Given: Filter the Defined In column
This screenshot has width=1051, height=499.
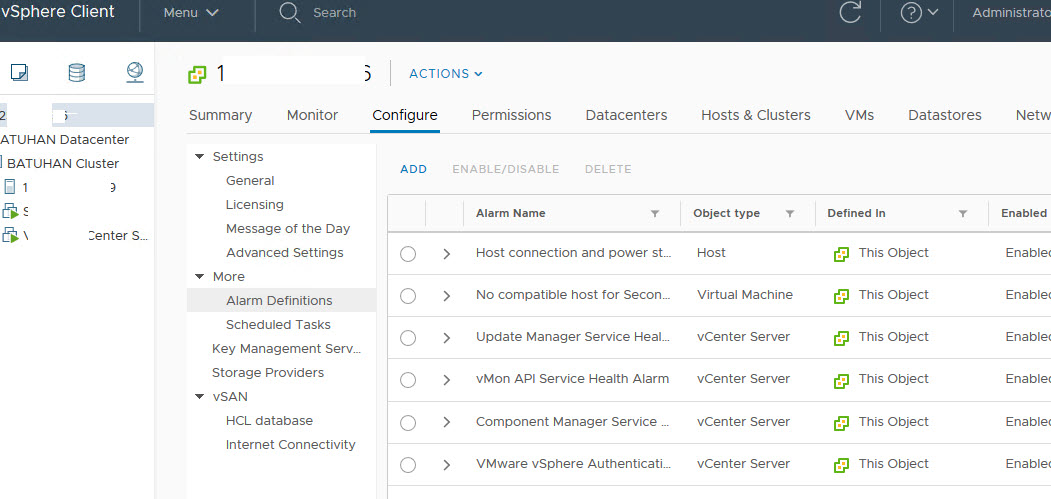Looking at the screenshot, I should (x=963, y=213).
